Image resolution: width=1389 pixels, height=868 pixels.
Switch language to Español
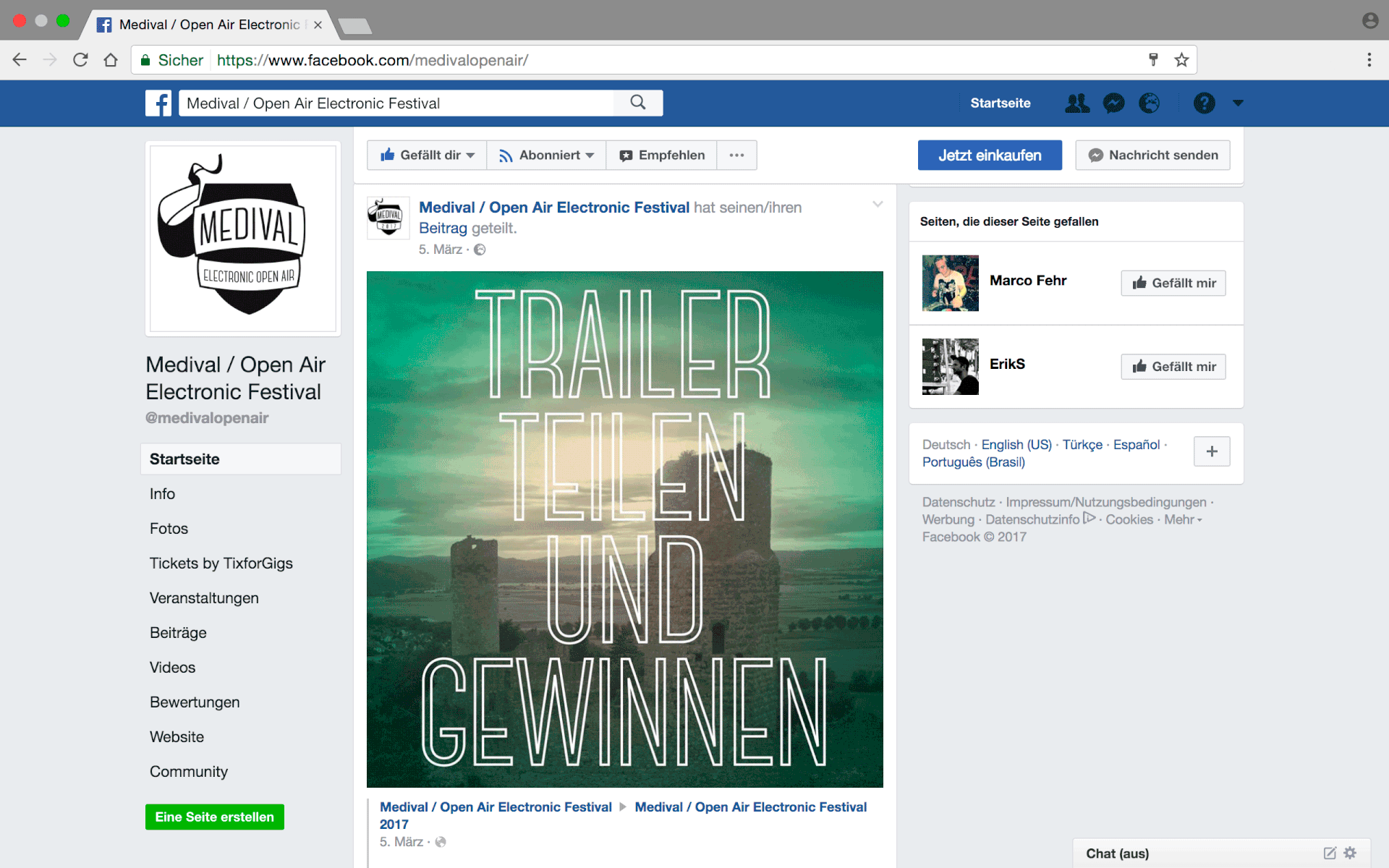tap(1137, 445)
